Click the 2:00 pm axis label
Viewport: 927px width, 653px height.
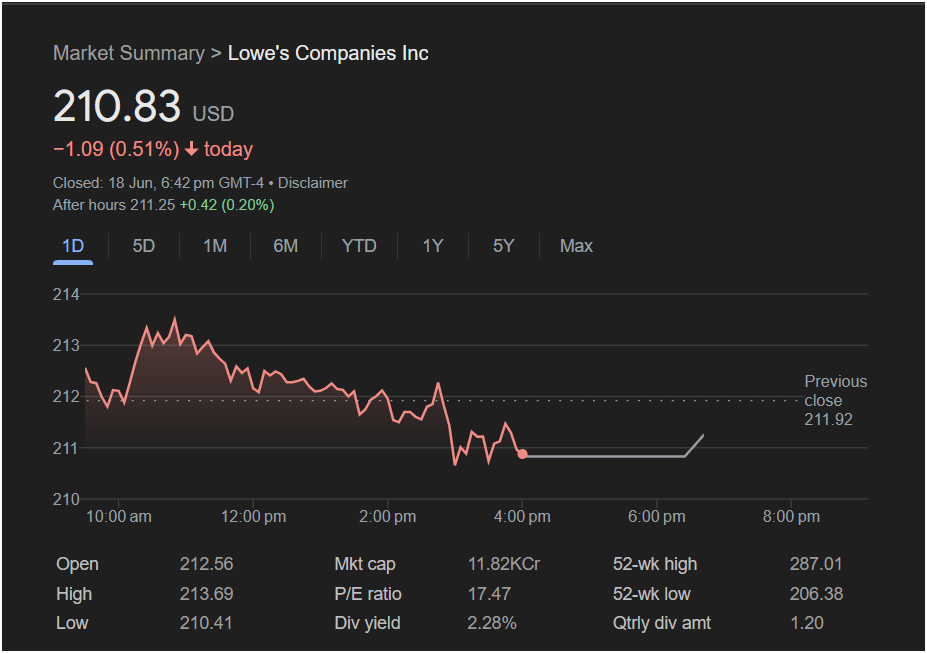coord(388,516)
